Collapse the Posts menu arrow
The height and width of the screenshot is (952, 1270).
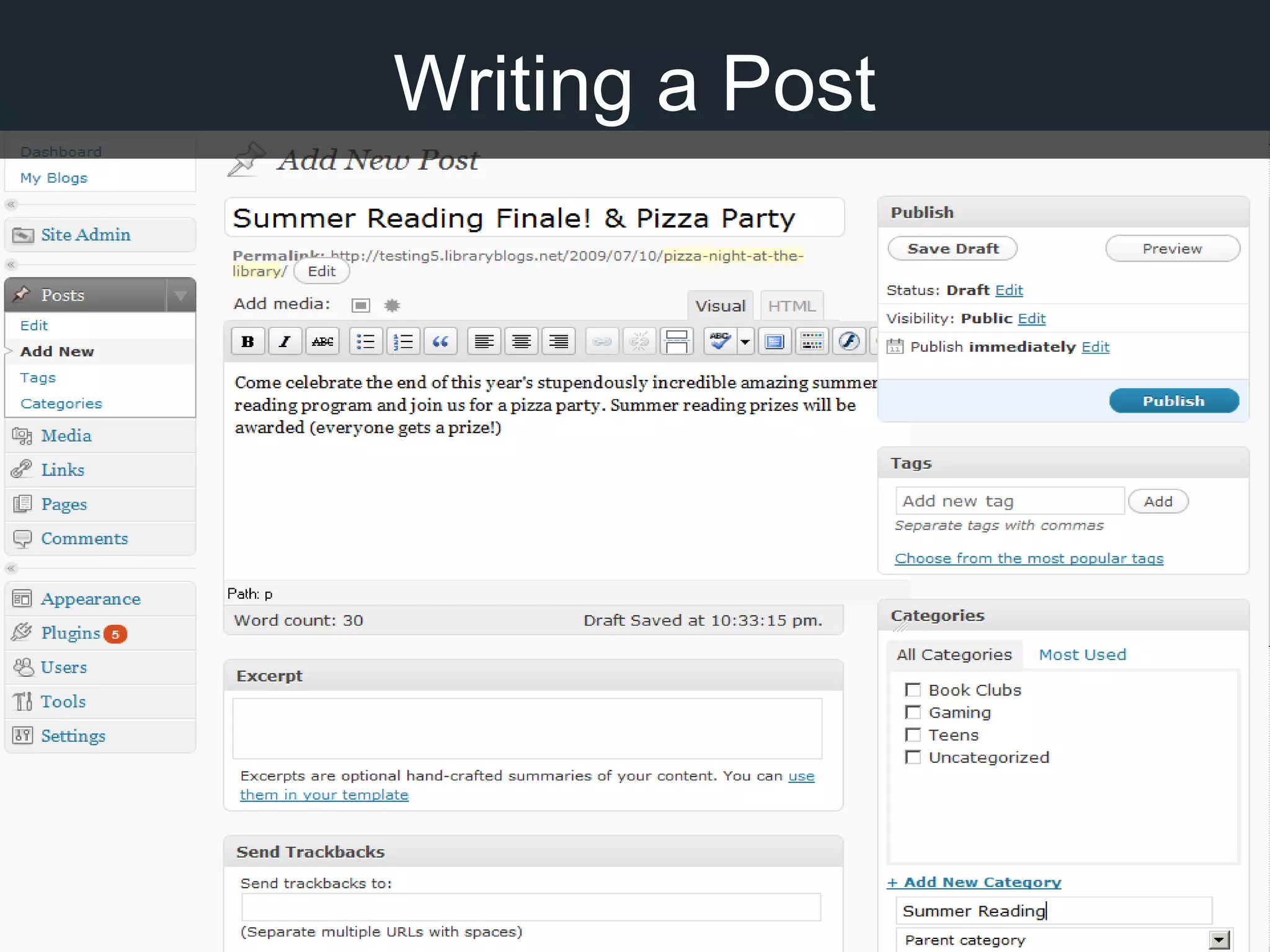tap(181, 295)
